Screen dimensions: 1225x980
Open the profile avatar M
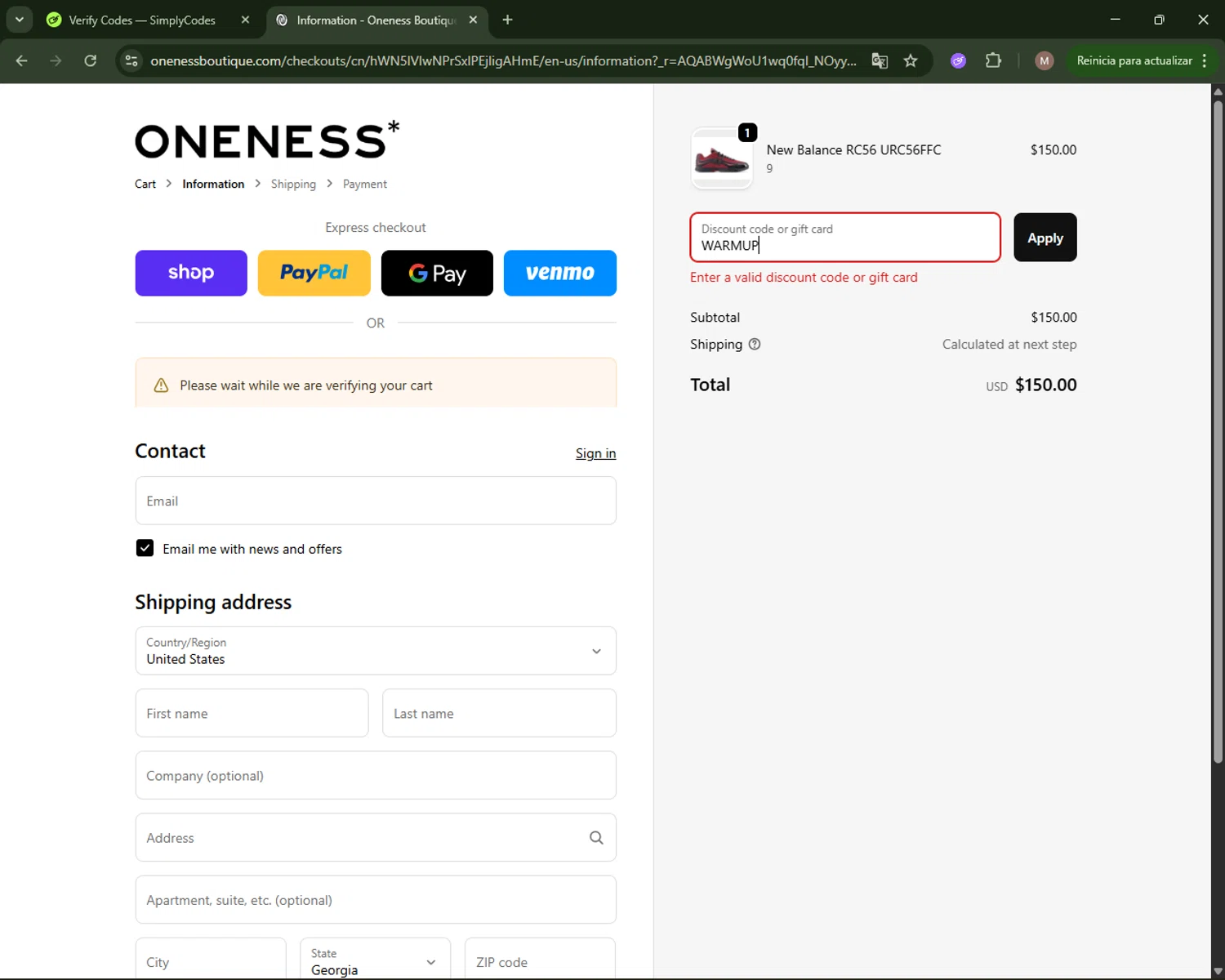click(1044, 60)
